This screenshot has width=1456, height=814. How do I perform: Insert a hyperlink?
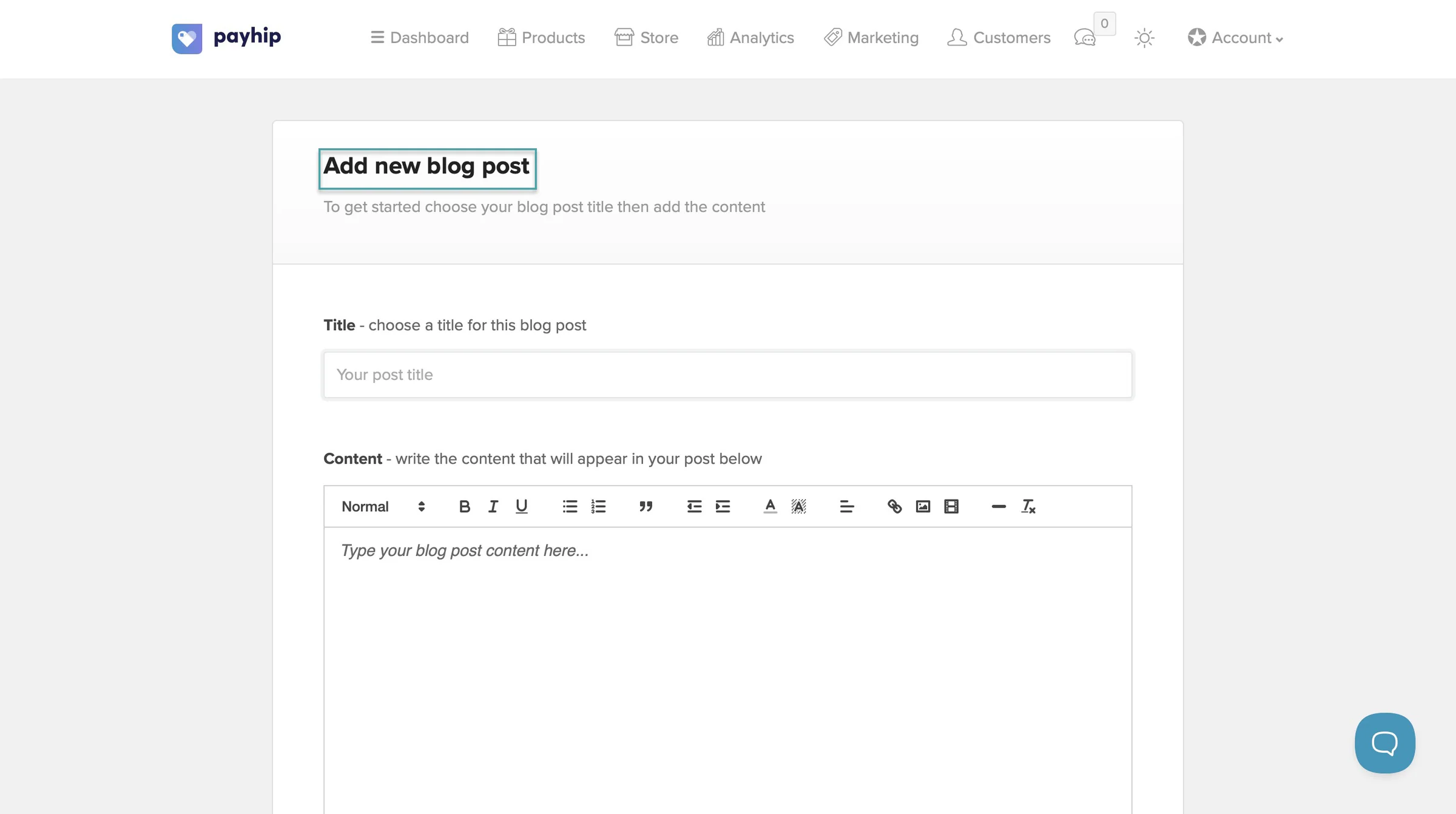tap(894, 506)
